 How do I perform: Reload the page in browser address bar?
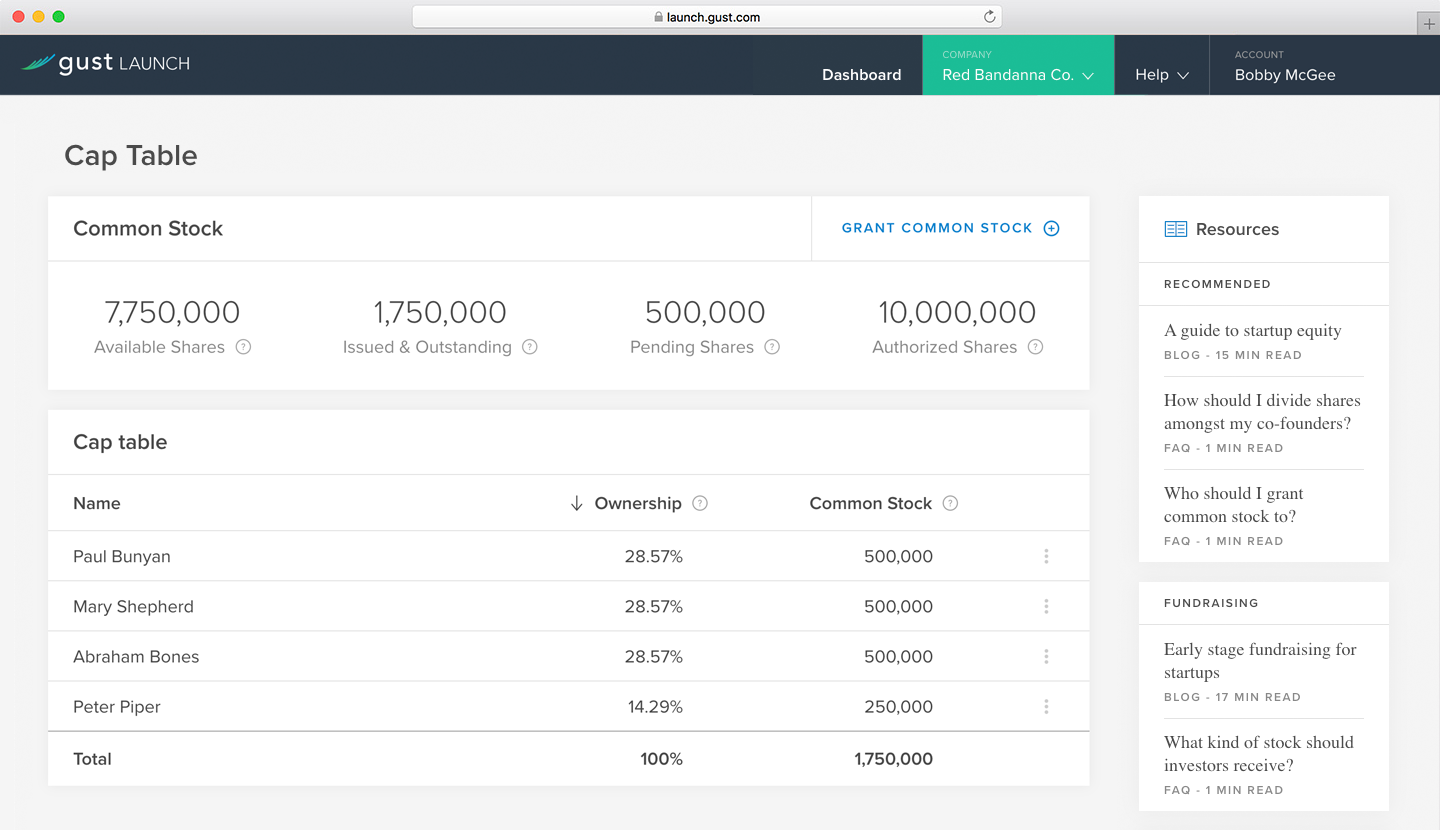click(989, 17)
